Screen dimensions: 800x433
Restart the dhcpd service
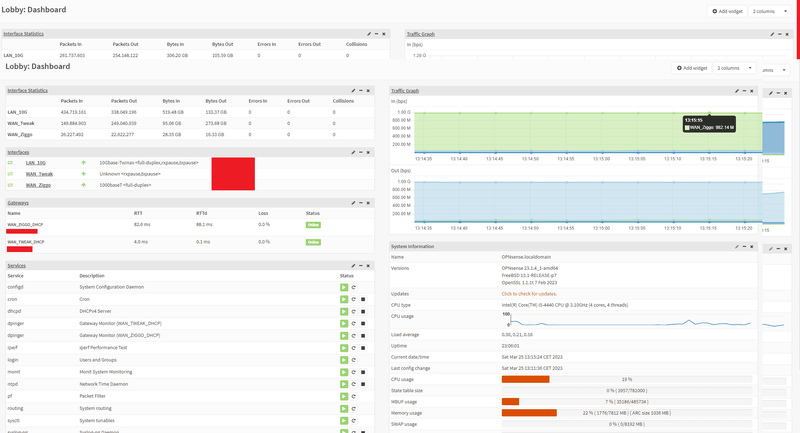point(354,312)
